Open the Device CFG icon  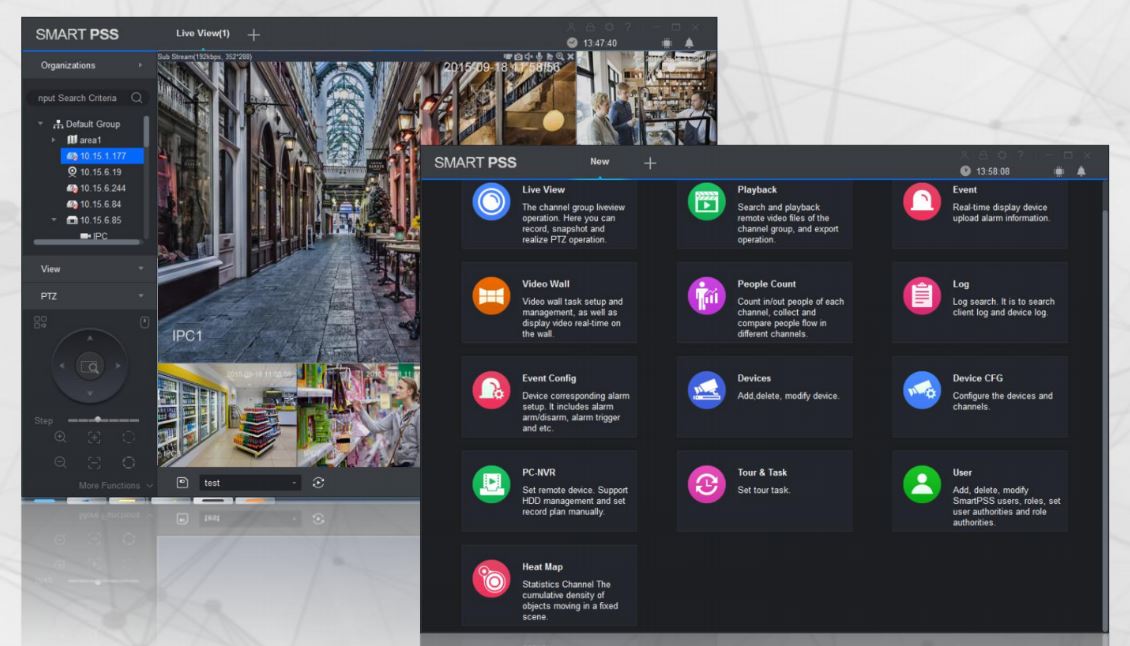[x=922, y=390]
